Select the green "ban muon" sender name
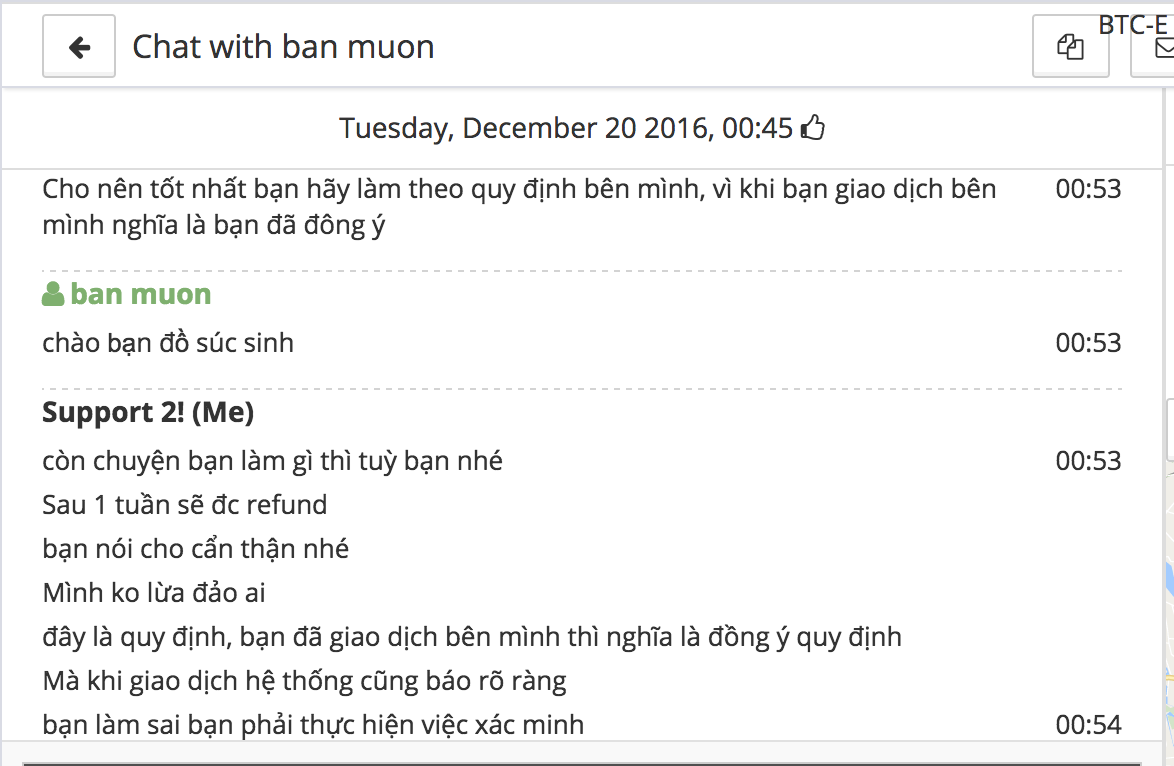The width and height of the screenshot is (1174, 766). [x=141, y=294]
